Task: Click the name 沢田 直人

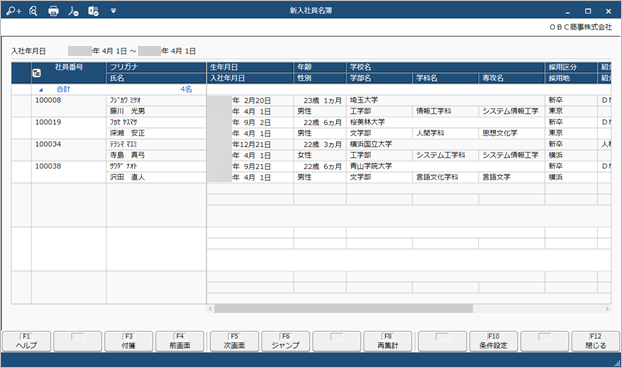Action: (x=127, y=177)
